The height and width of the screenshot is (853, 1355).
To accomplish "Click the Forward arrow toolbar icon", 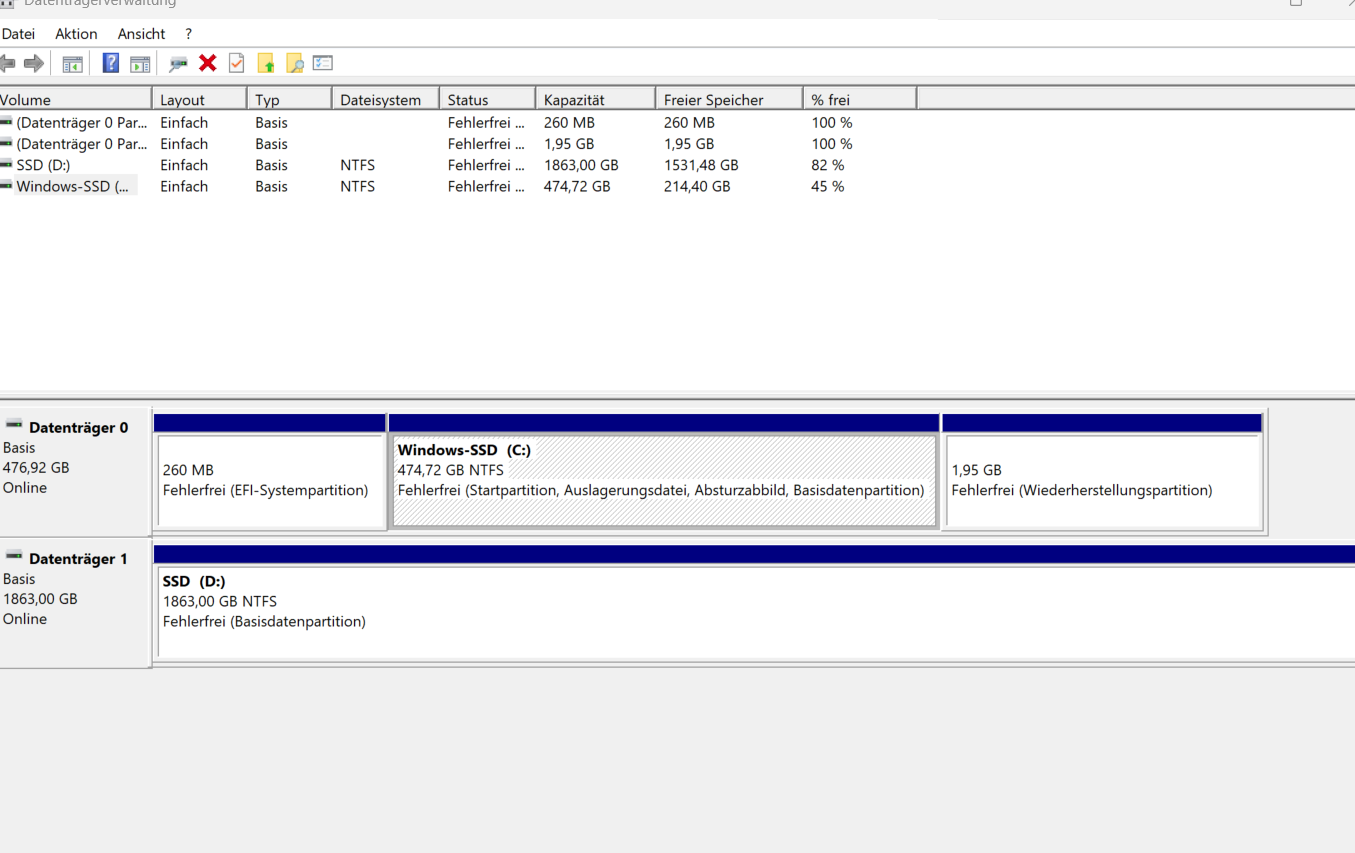I will (34, 64).
